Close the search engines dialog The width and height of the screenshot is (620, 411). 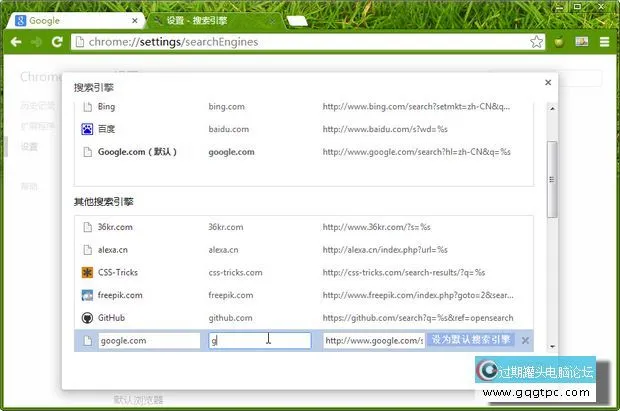[x=548, y=82]
